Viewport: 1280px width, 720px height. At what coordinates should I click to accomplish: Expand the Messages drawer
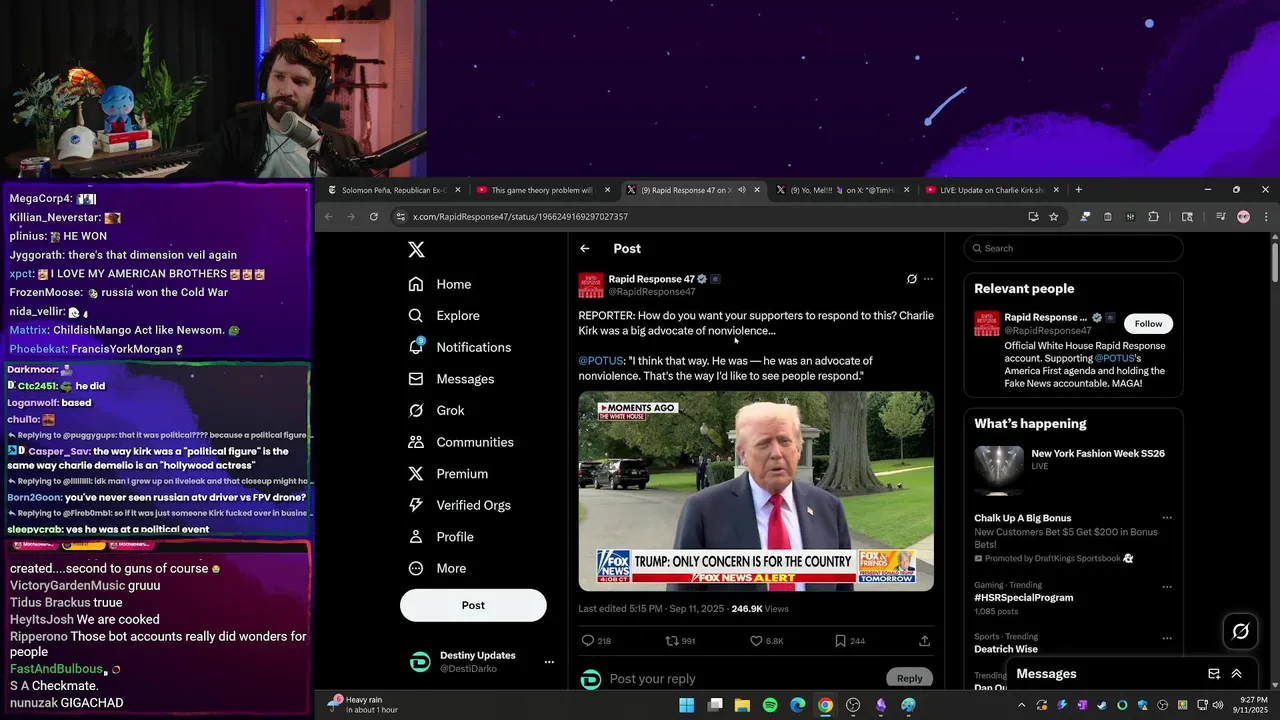click(x=1236, y=674)
